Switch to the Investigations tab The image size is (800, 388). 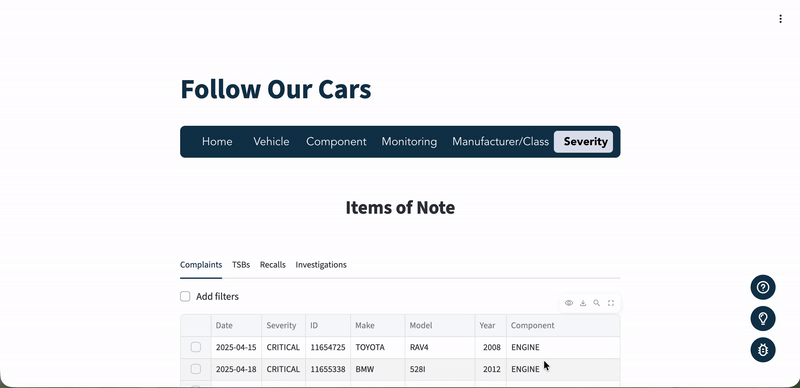click(321, 264)
